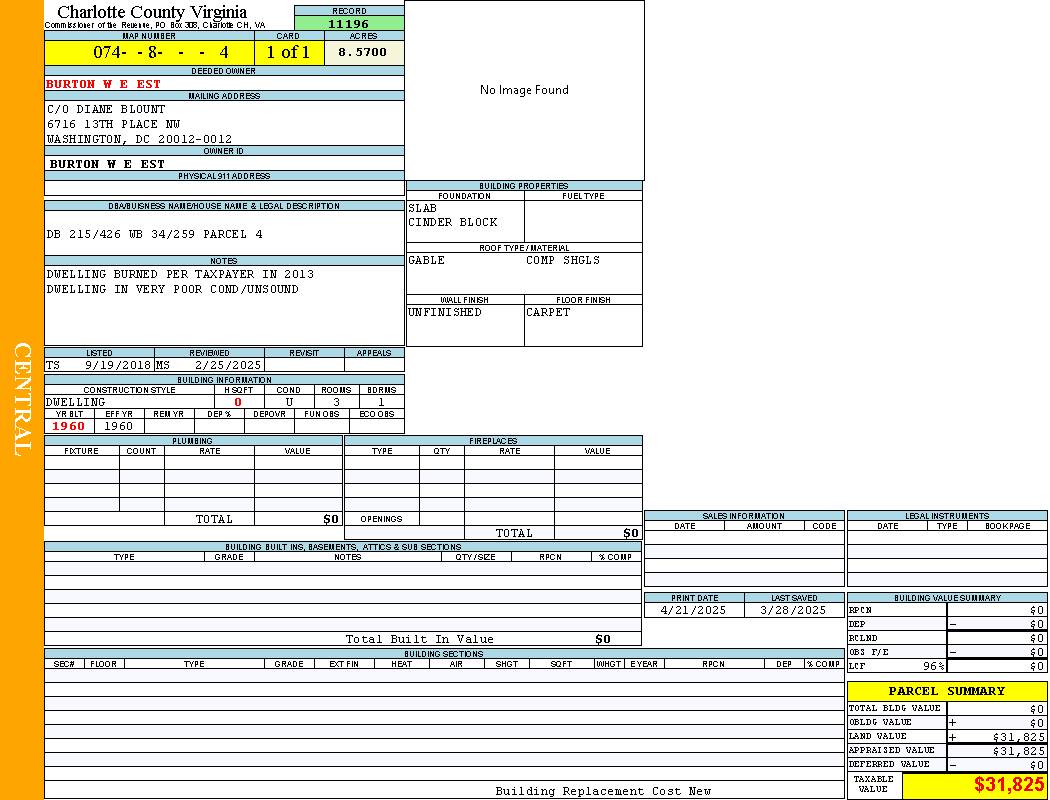1050x800 pixels.
Task: Select the map number 074-8 field
Action: (x=149, y=52)
